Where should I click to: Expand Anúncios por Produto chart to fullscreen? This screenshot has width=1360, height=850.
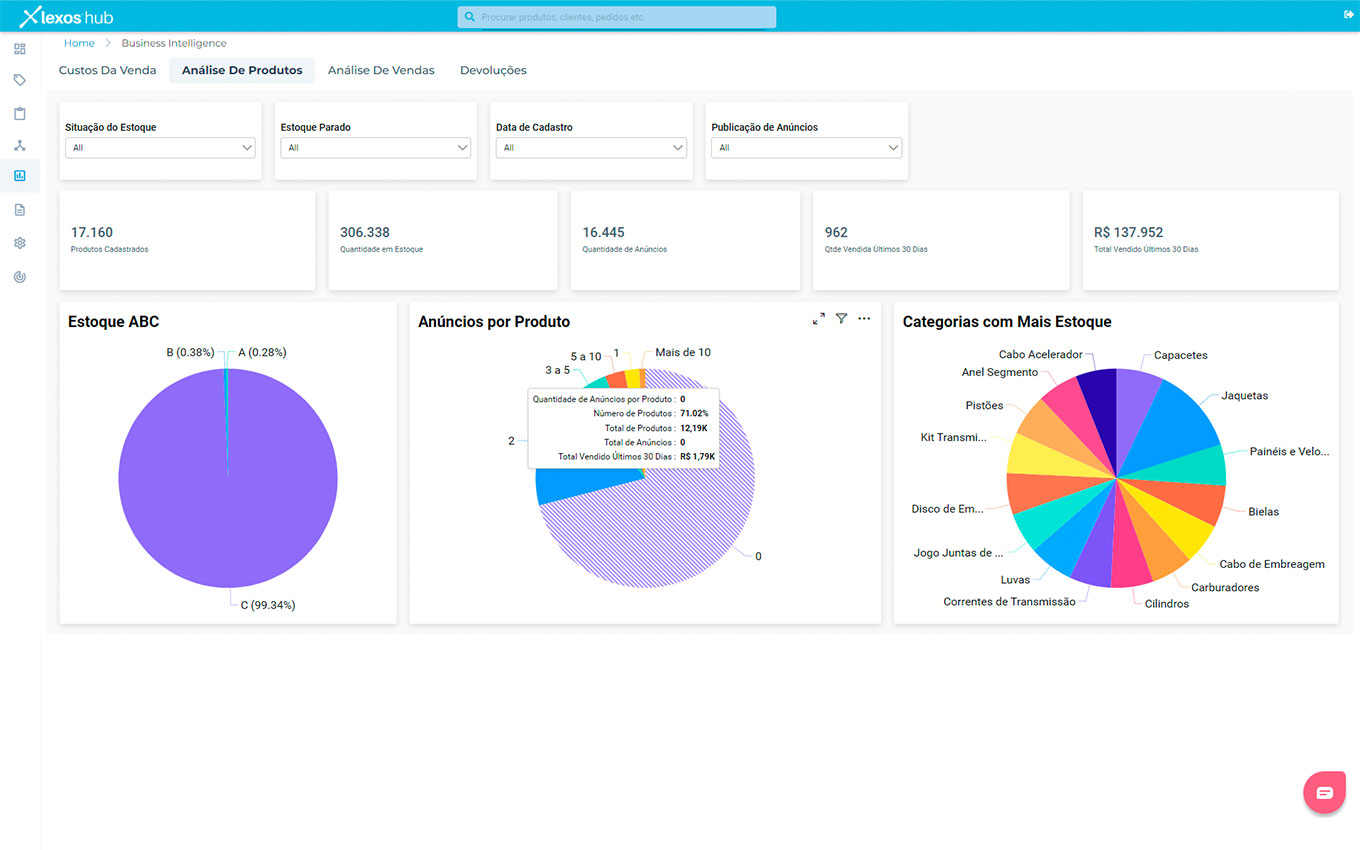click(x=818, y=319)
